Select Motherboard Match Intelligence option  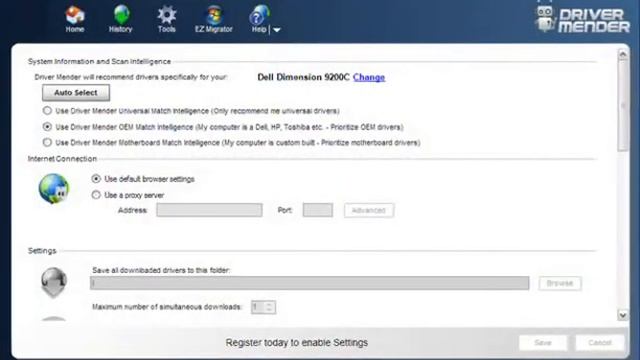coord(47,142)
